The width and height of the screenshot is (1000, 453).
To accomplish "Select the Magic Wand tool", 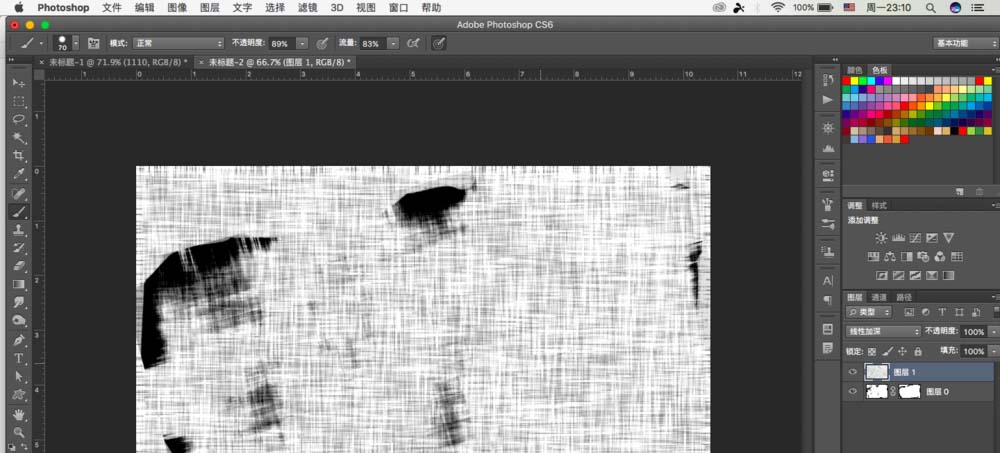I will point(19,138).
